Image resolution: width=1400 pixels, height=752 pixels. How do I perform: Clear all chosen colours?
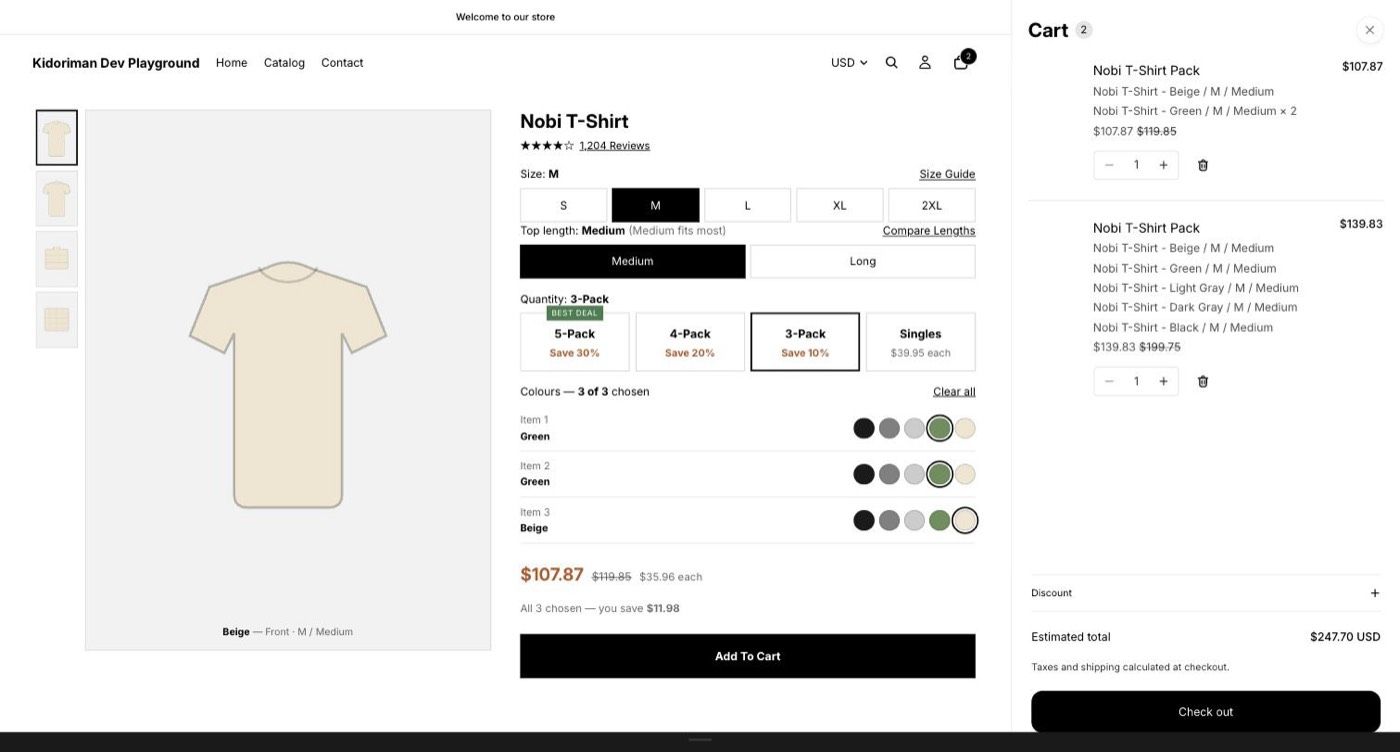[x=954, y=391]
